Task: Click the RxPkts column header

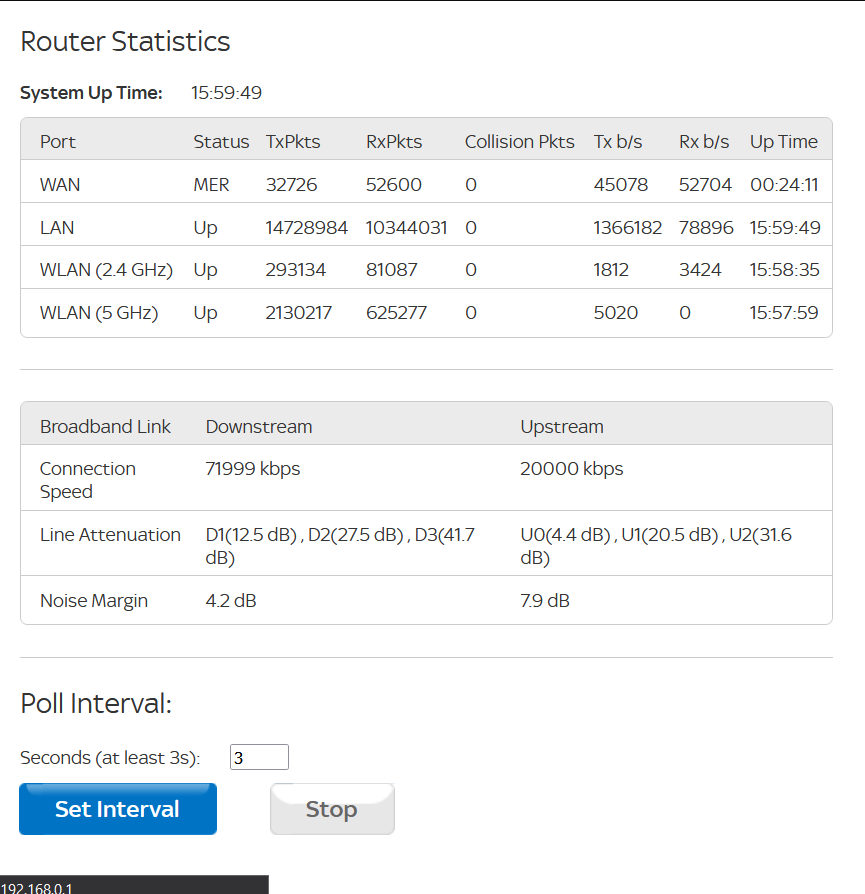Action: [394, 142]
